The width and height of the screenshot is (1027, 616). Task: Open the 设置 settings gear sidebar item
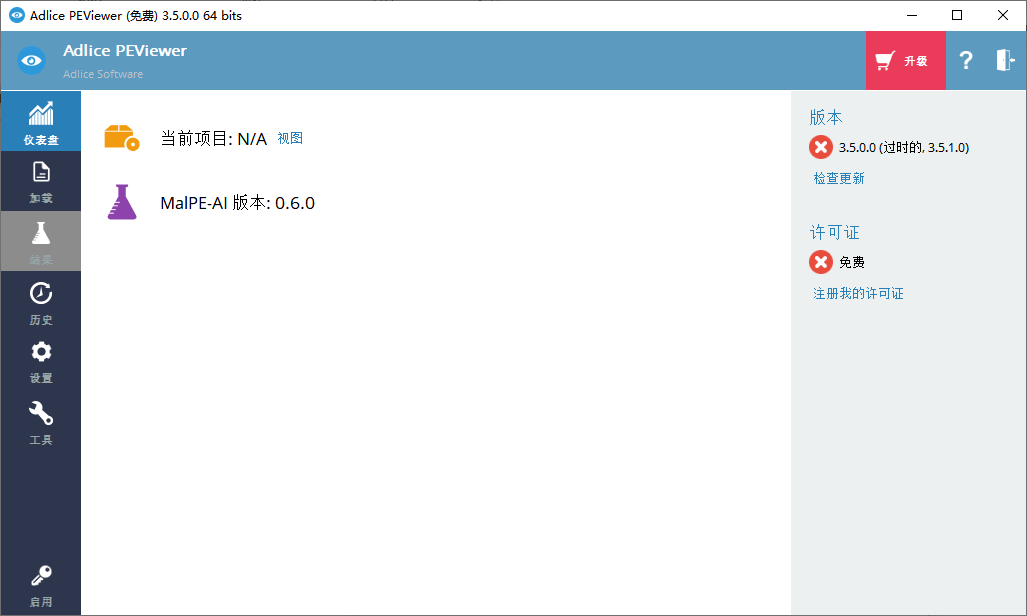point(41,362)
